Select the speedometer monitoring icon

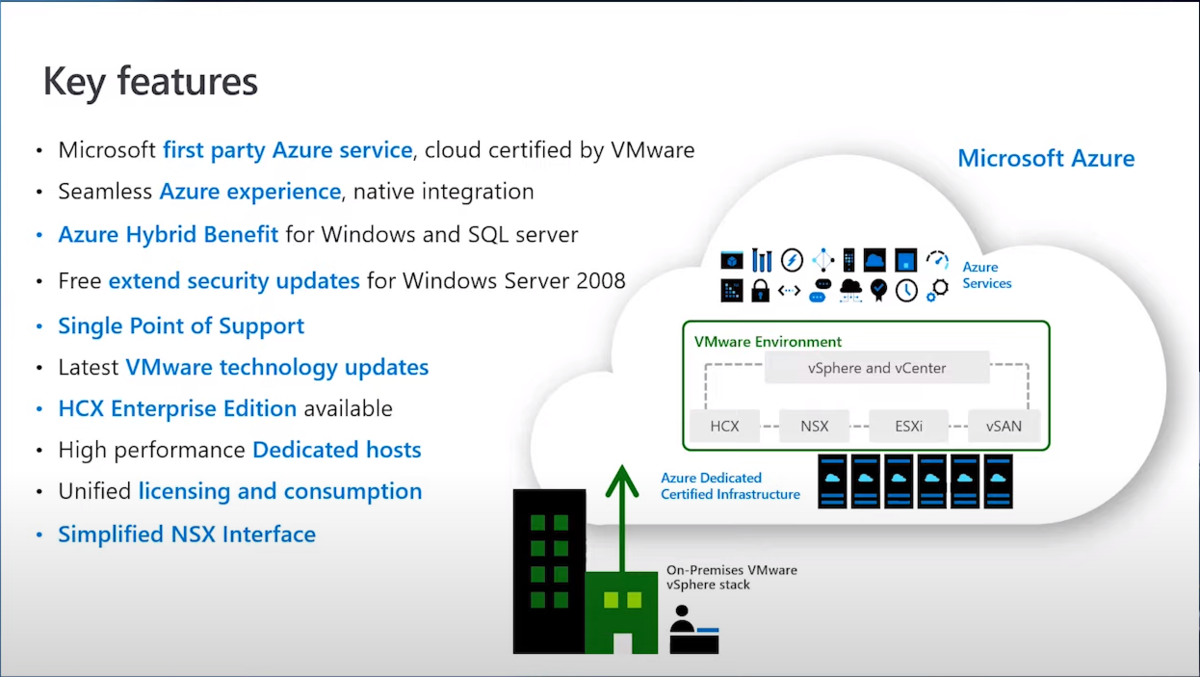click(x=938, y=259)
